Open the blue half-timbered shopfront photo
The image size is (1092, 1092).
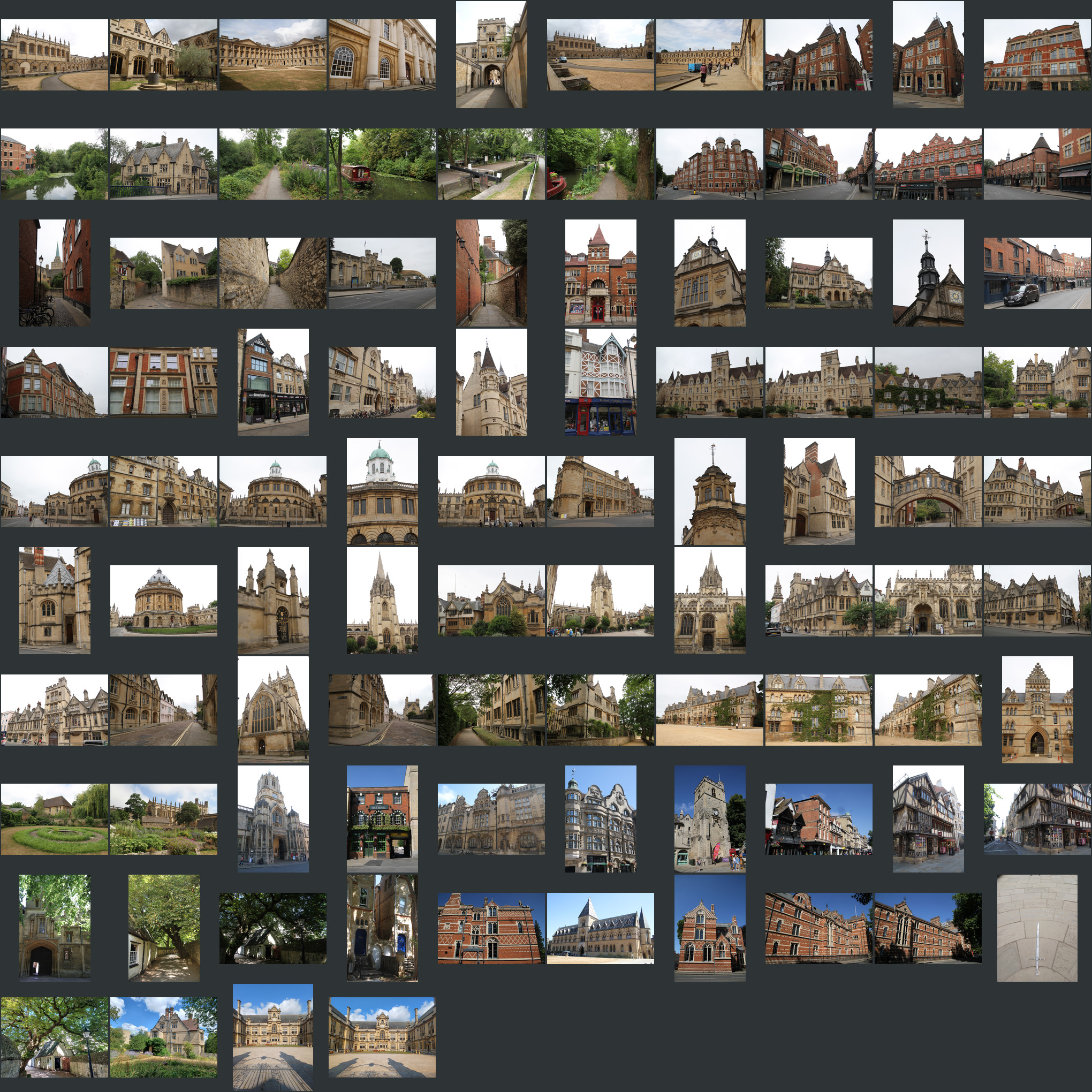coord(600,382)
